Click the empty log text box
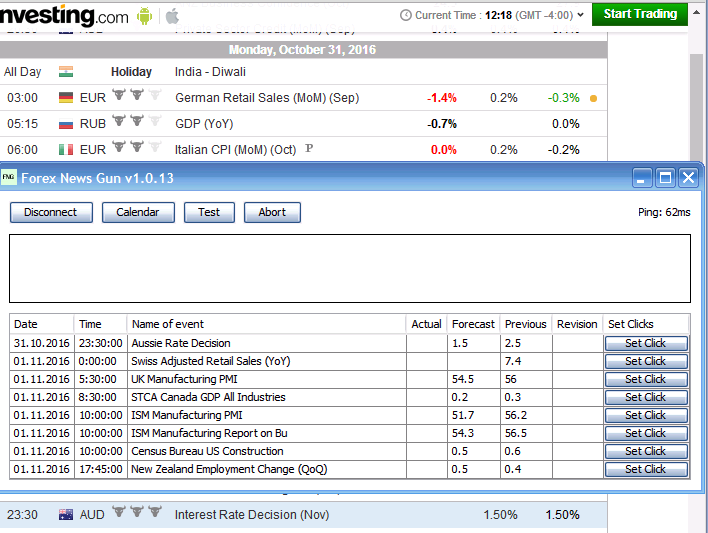 click(x=350, y=268)
